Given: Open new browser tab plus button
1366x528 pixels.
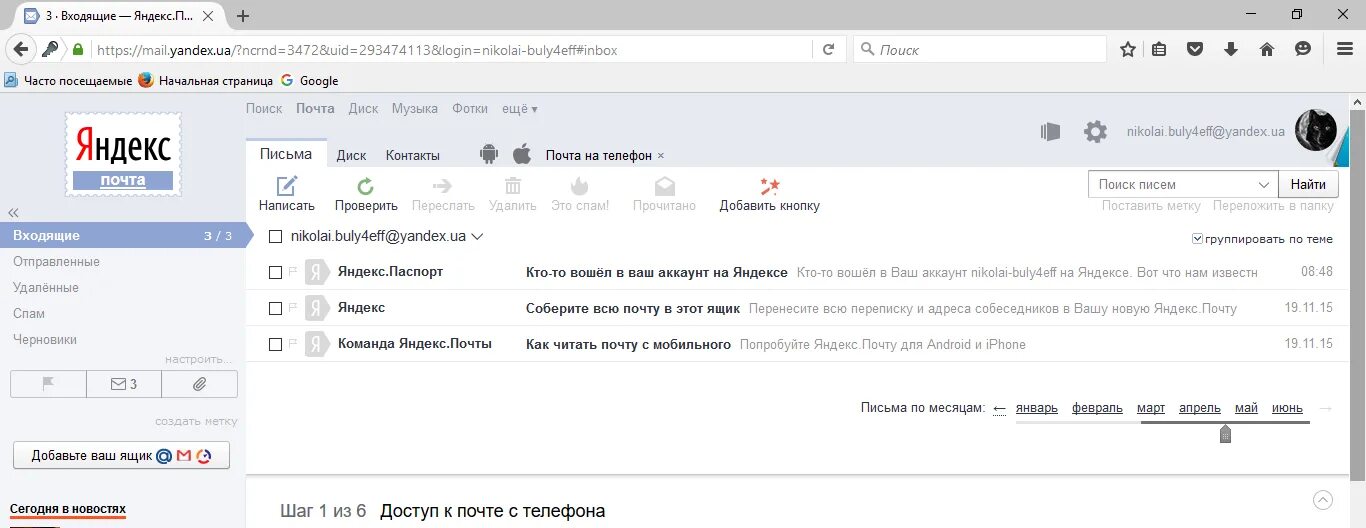Looking at the screenshot, I should point(243,16).
